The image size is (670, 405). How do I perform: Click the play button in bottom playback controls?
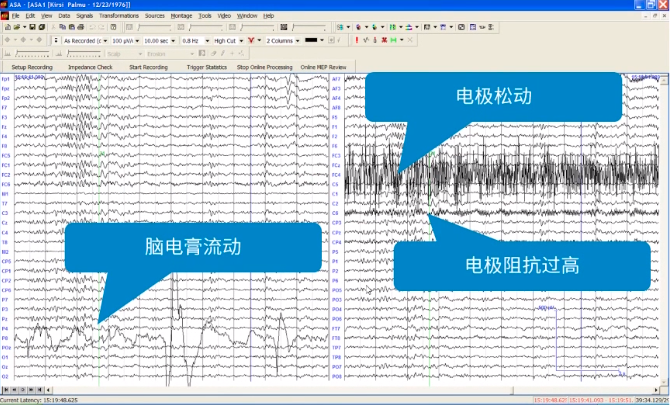point(23,390)
